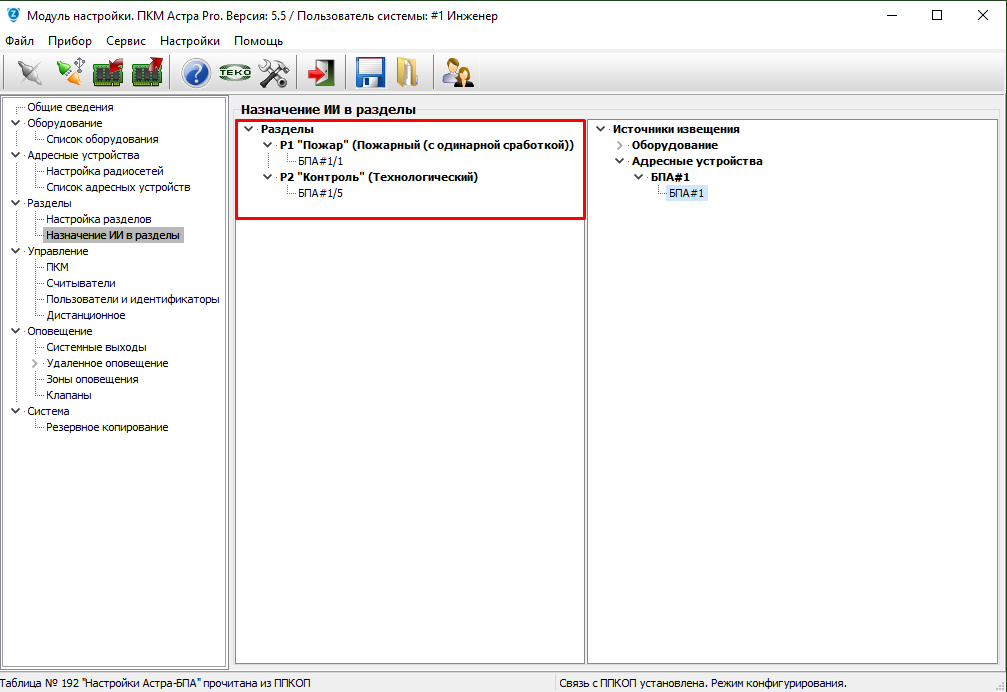Collapse the P1 "Пожар" section node
Viewport: 1007px width, 692px height.
(267, 145)
